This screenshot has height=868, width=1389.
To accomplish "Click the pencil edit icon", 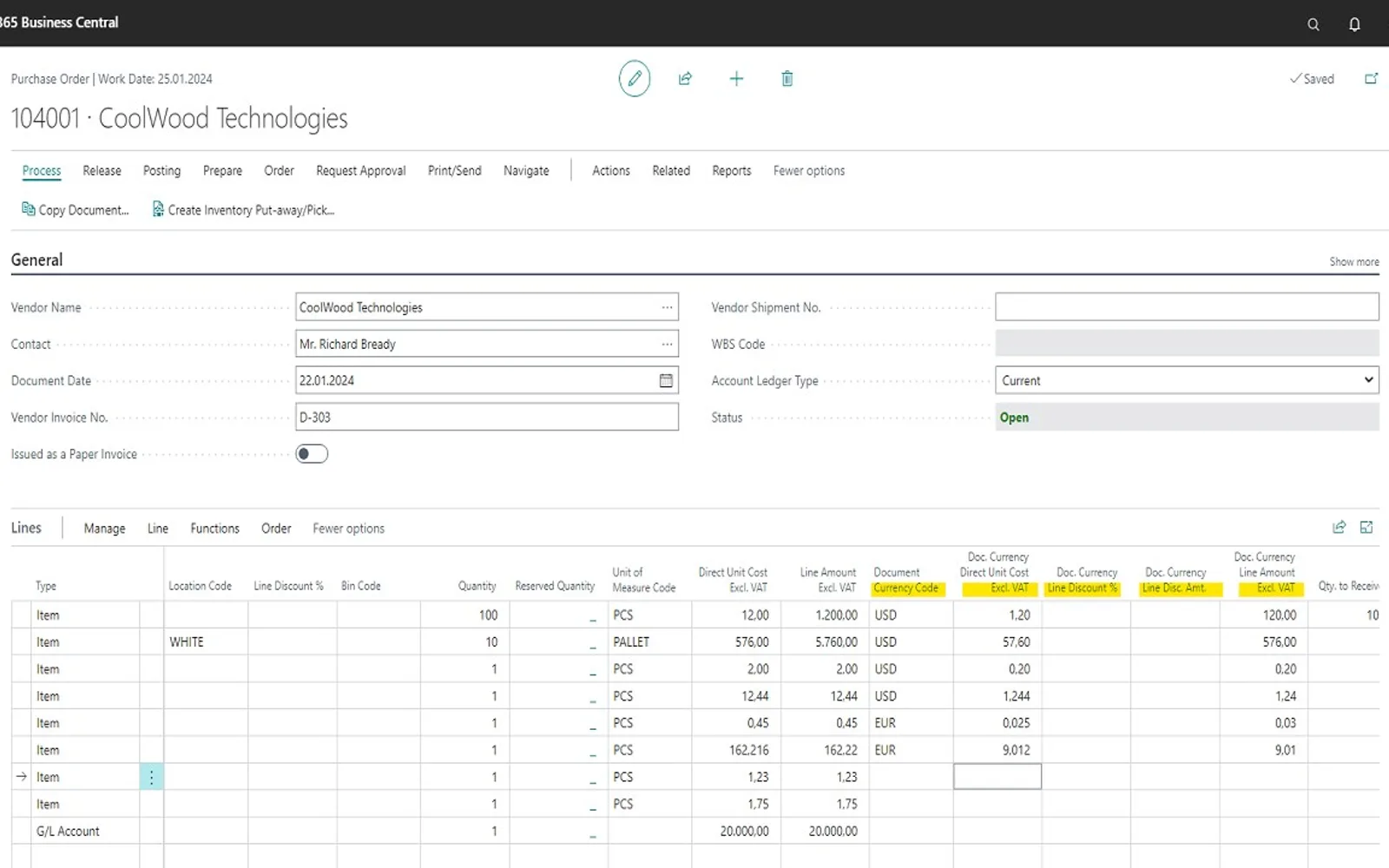I will 635,79.
